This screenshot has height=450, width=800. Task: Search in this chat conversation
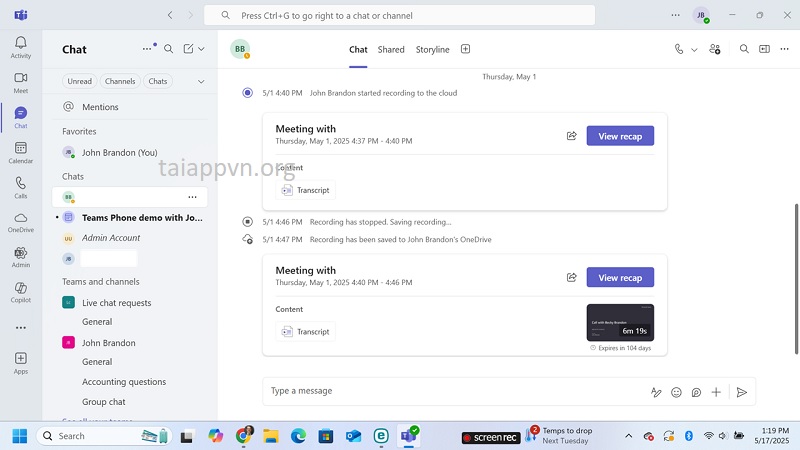[744, 49]
